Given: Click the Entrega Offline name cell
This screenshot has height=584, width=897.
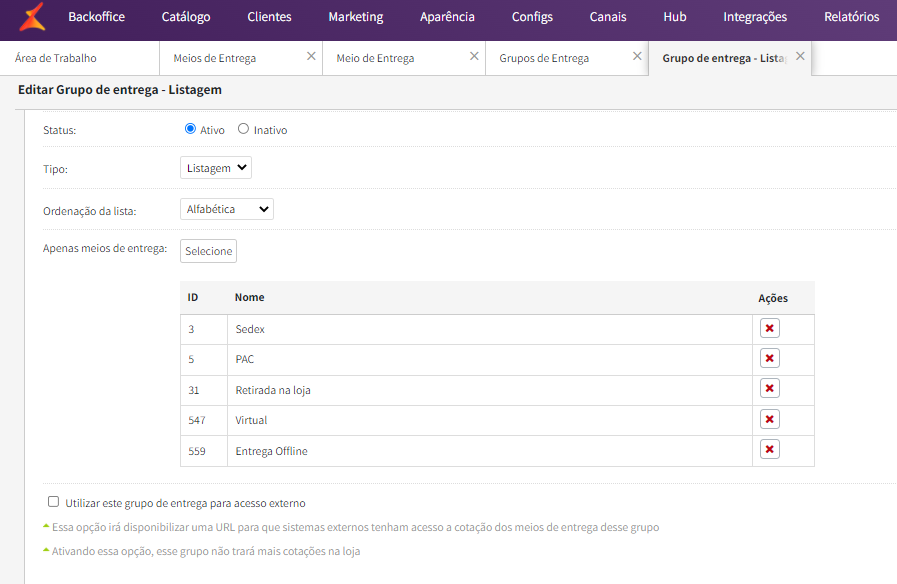Looking at the screenshot, I should [x=490, y=451].
